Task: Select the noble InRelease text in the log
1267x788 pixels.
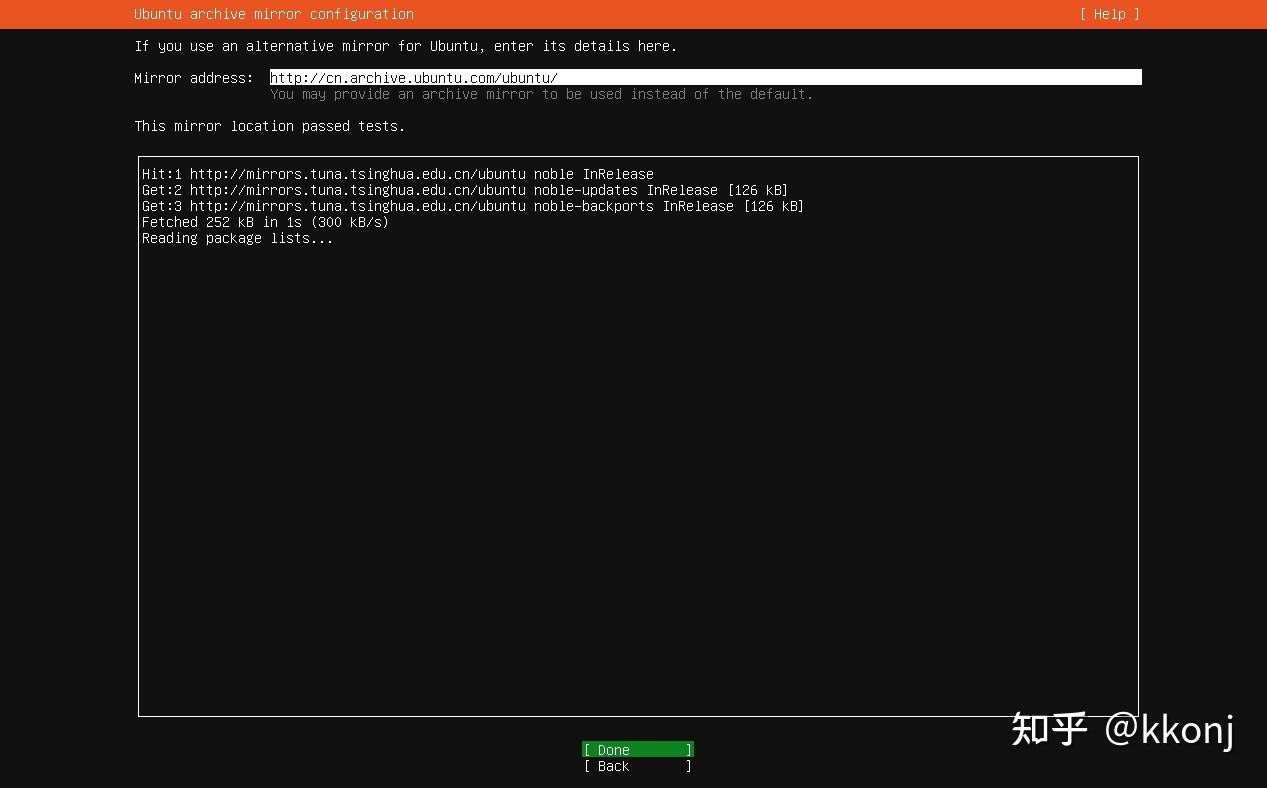Action: pos(594,173)
